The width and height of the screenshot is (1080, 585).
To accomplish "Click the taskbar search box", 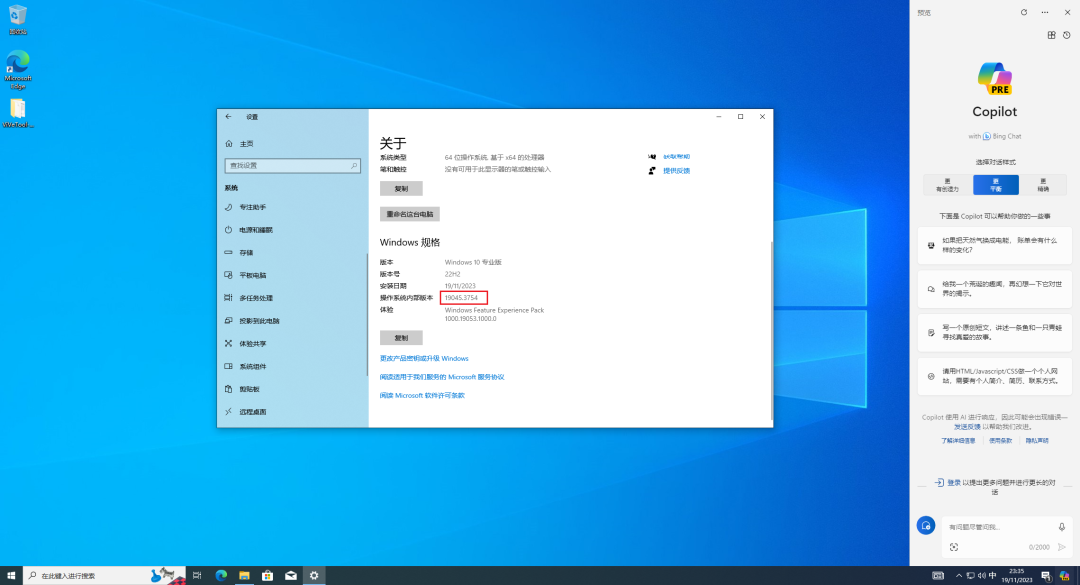I will tap(104, 575).
